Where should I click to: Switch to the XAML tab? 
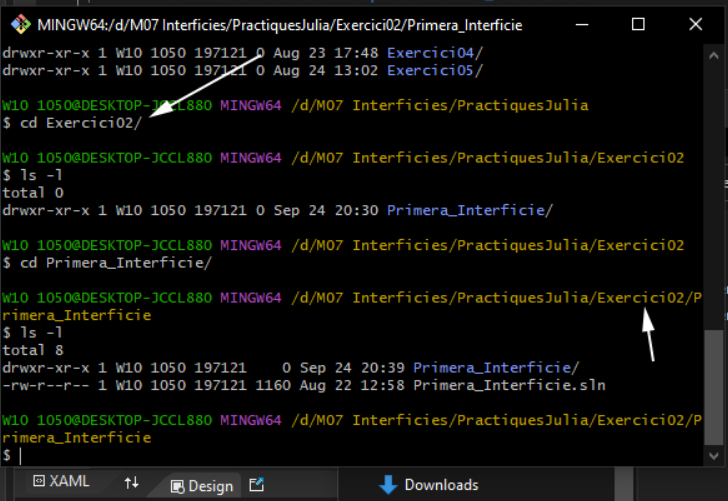click(60, 482)
